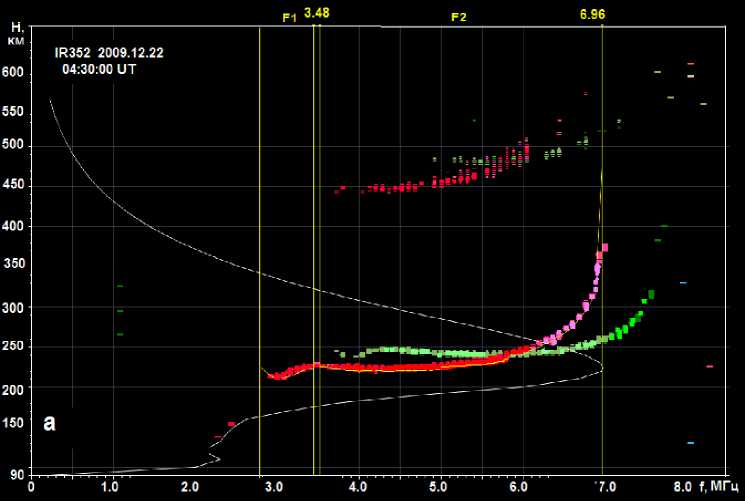Click the 600 km height tick label
The width and height of the screenshot is (745, 501).
[12, 72]
